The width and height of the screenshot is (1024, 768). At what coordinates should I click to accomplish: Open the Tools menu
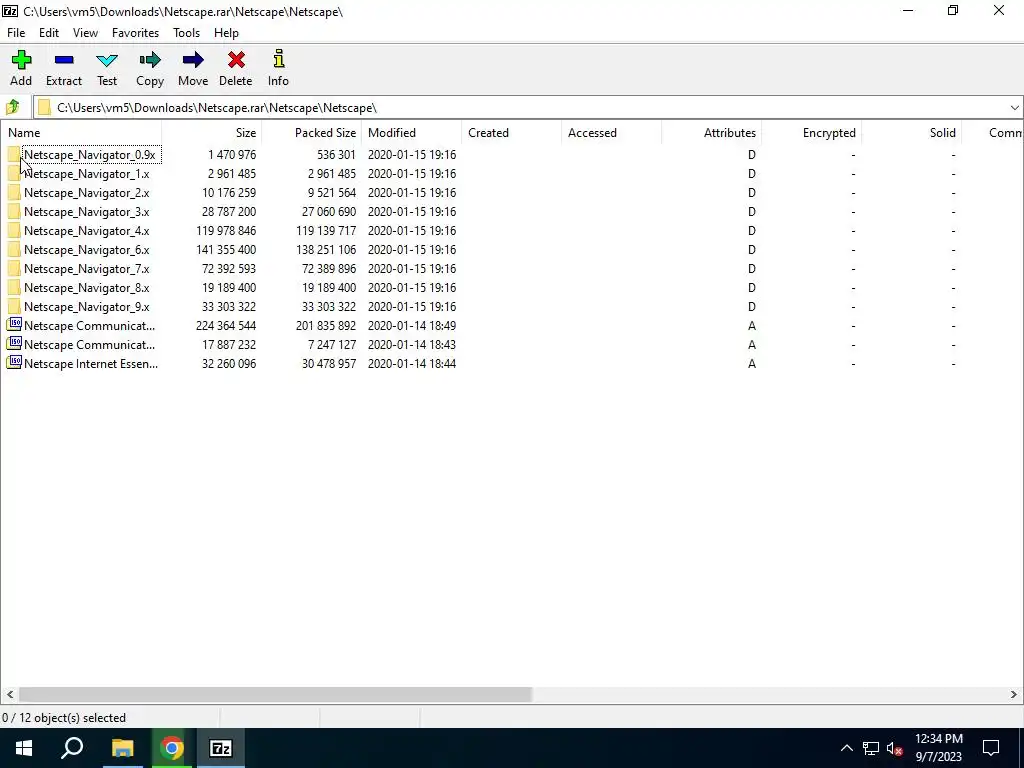186,33
